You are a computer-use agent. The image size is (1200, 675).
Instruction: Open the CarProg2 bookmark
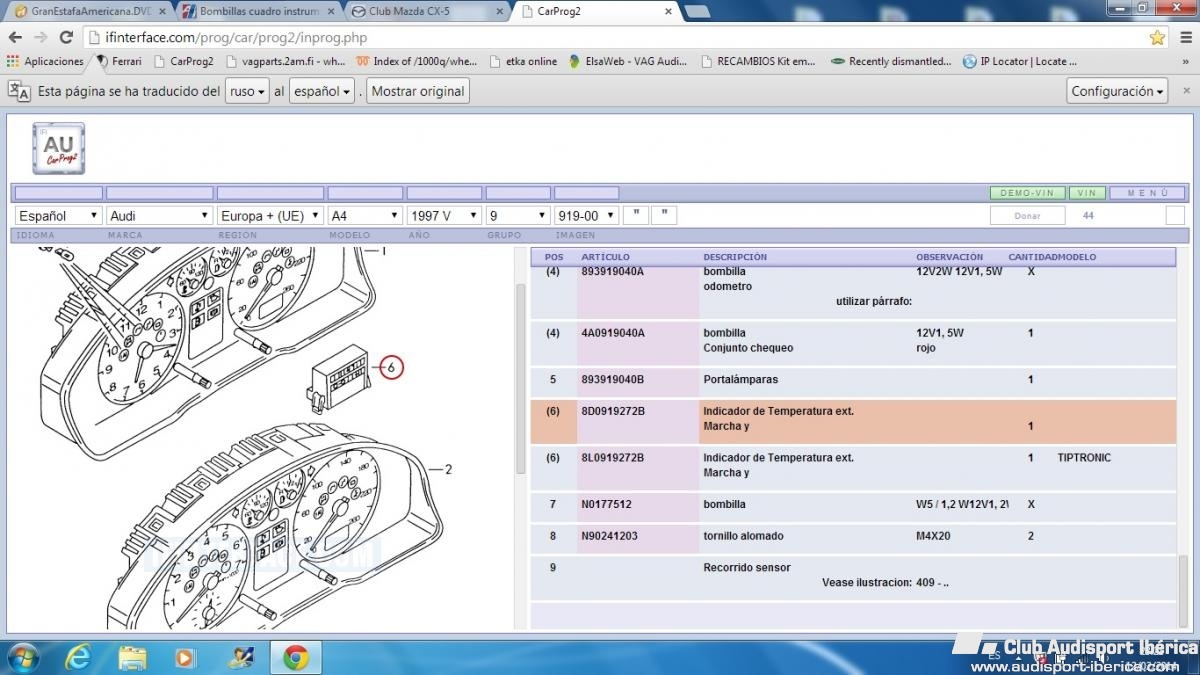point(184,61)
